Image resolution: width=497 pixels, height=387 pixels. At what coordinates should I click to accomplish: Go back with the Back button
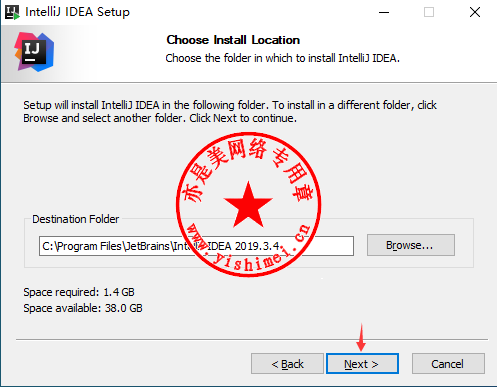pos(287,364)
